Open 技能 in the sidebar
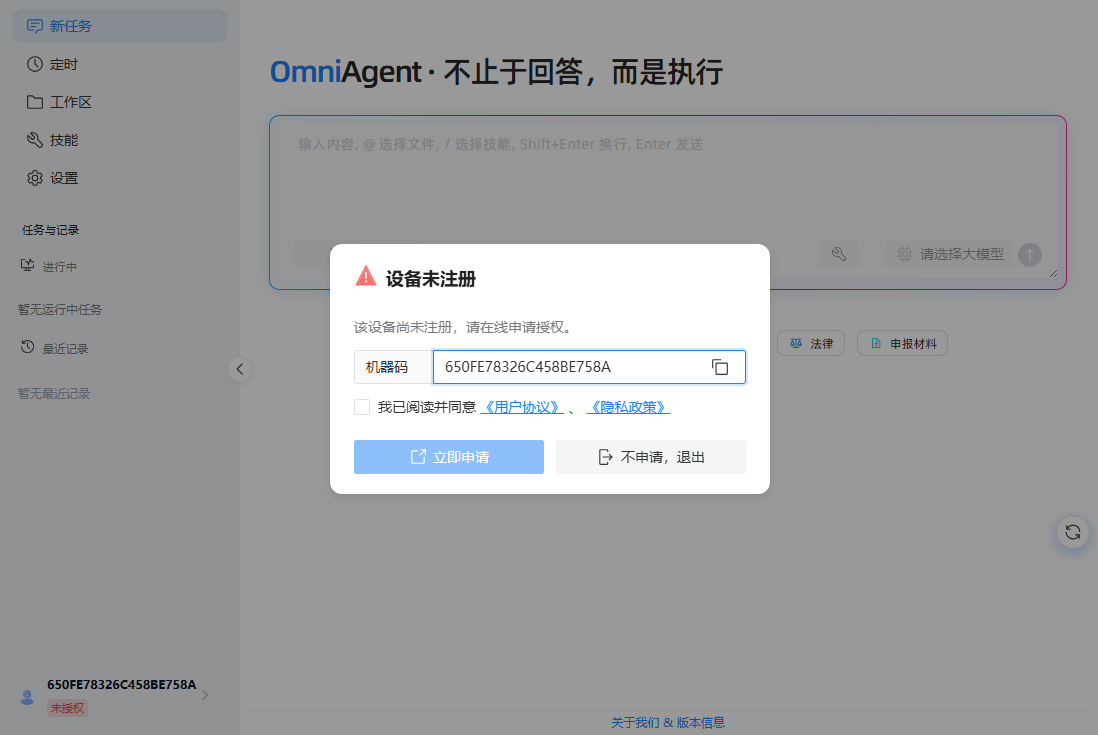The image size is (1098, 735). click(120, 140)
